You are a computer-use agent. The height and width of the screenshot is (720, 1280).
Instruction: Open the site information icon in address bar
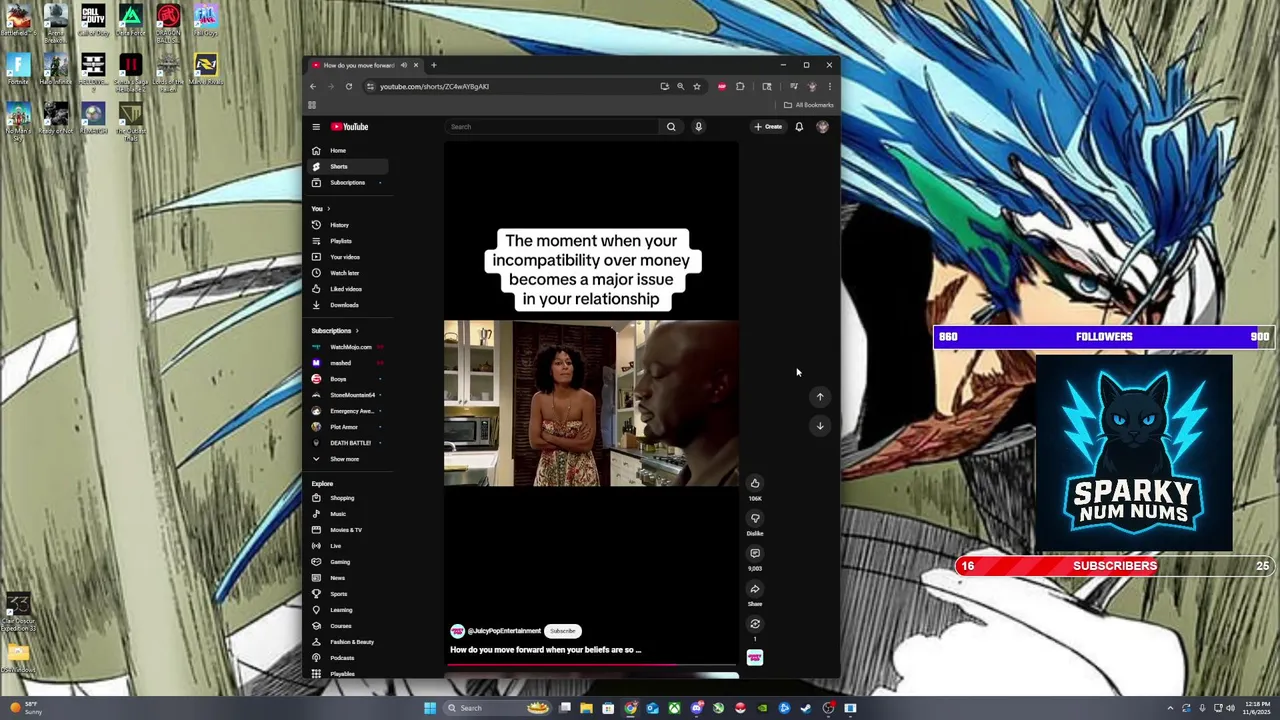[370, 86]
